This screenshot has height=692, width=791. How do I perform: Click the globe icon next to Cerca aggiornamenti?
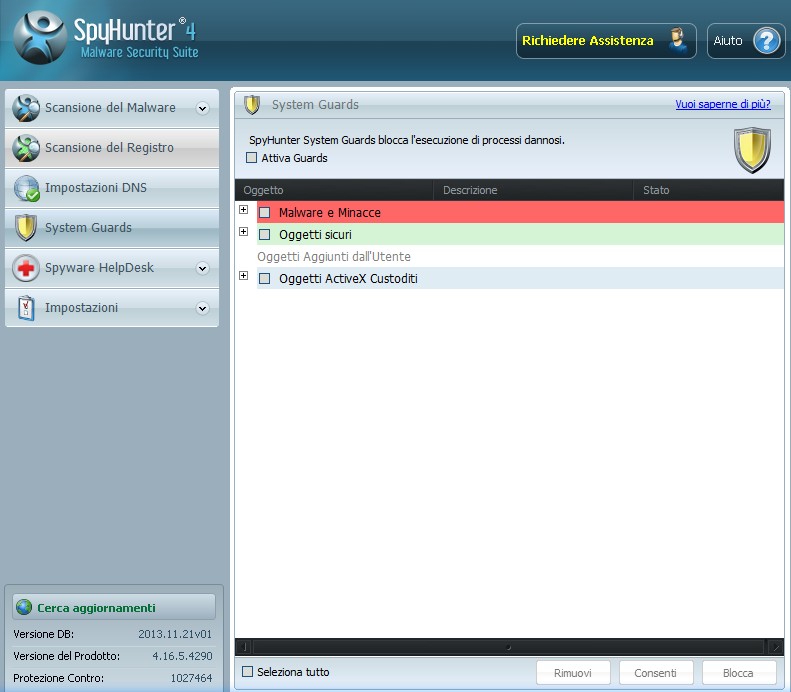24,607
